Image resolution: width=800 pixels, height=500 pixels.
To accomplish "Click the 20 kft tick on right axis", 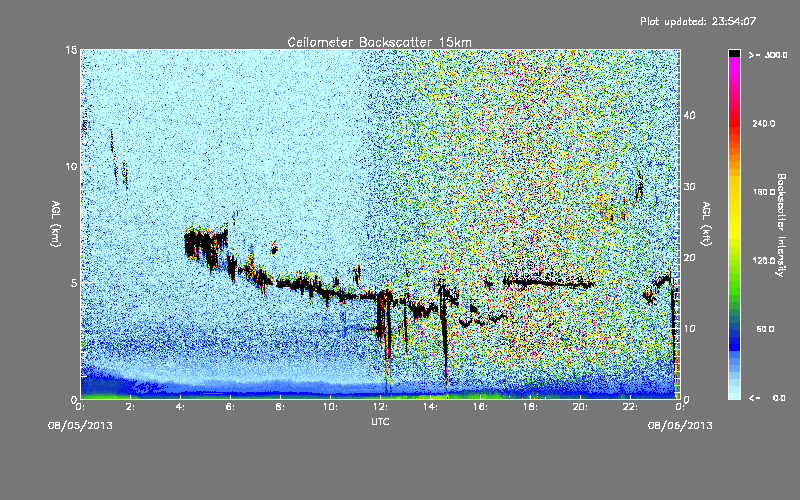I will tap(689, 258).
